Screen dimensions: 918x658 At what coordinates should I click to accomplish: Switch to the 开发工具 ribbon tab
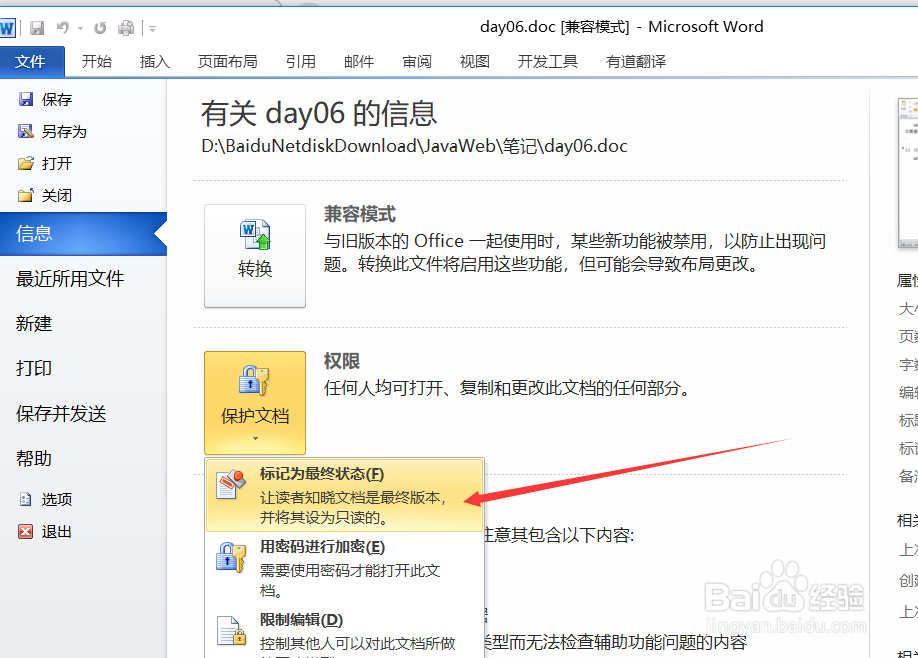click(547, 61)
